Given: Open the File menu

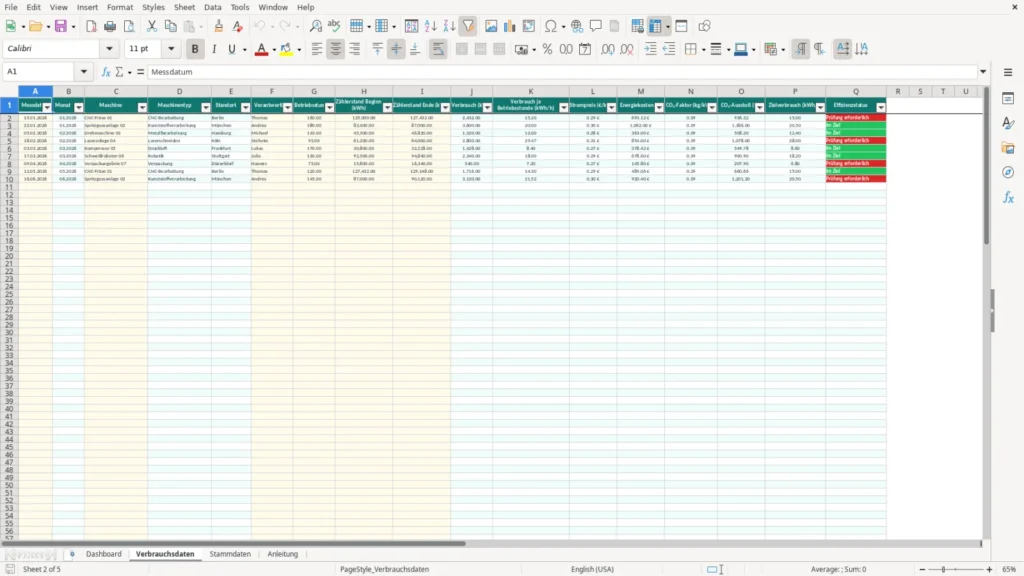Looking at the screenshot, I should click(11, 7).
